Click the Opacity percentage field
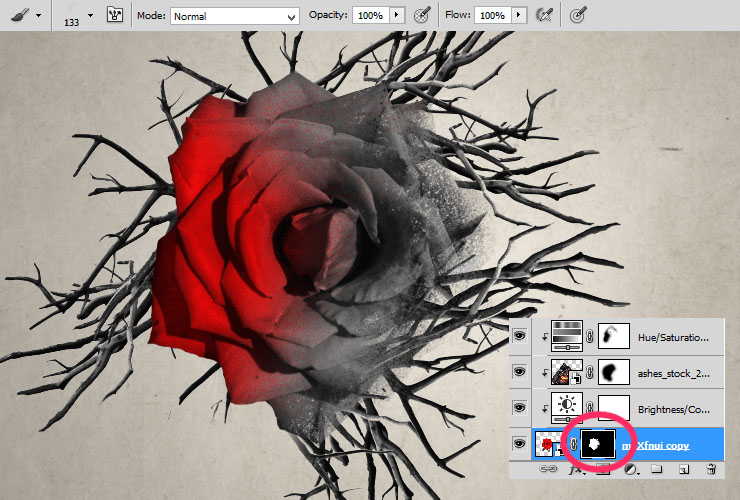 point(370,16)
